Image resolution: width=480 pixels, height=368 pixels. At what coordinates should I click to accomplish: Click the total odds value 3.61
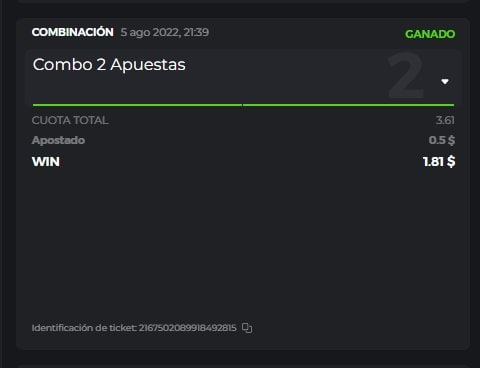pyautogui.click(x=445, y=120)
